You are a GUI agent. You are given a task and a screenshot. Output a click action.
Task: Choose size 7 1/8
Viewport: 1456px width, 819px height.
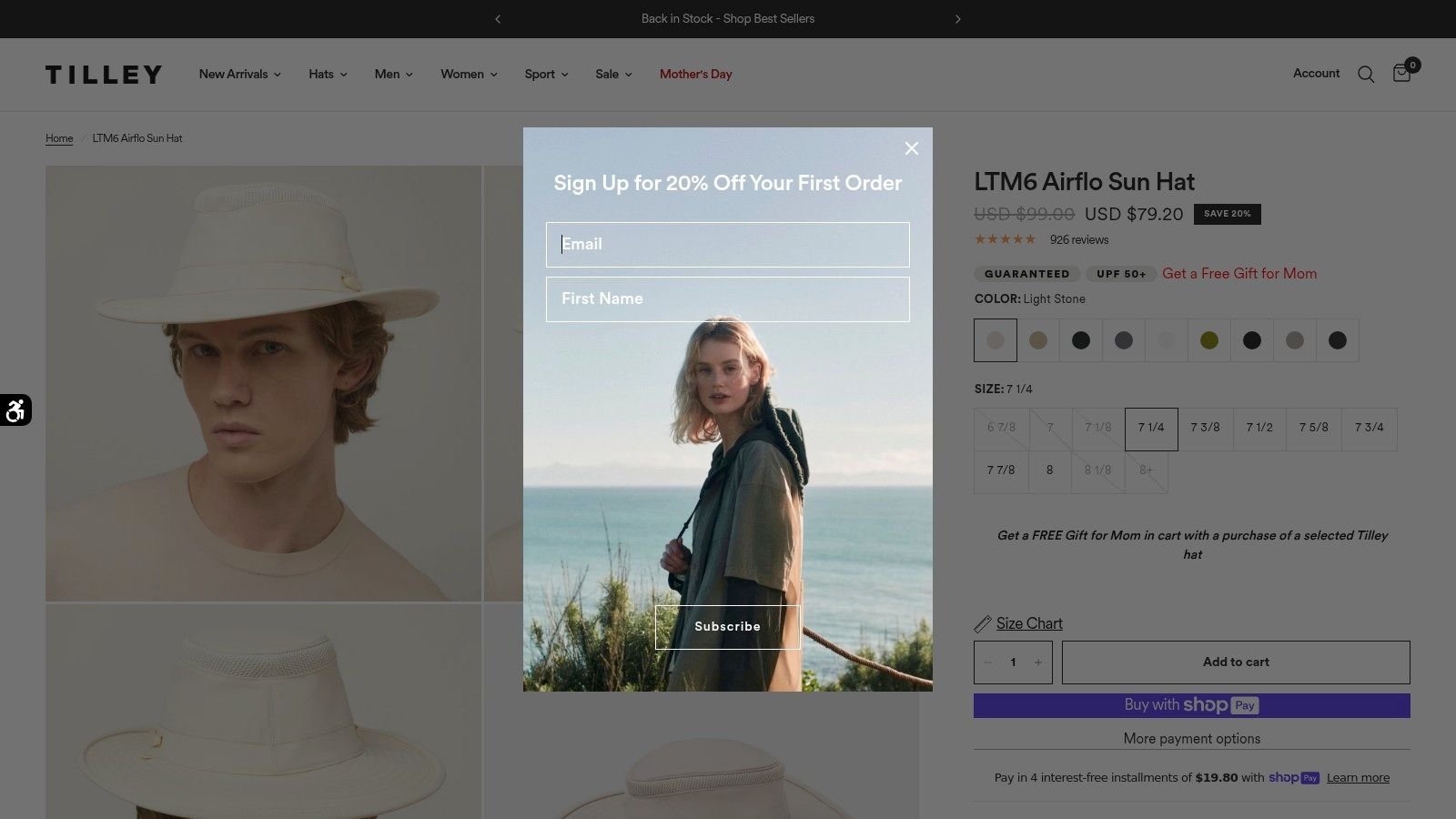pos(1098,429)
